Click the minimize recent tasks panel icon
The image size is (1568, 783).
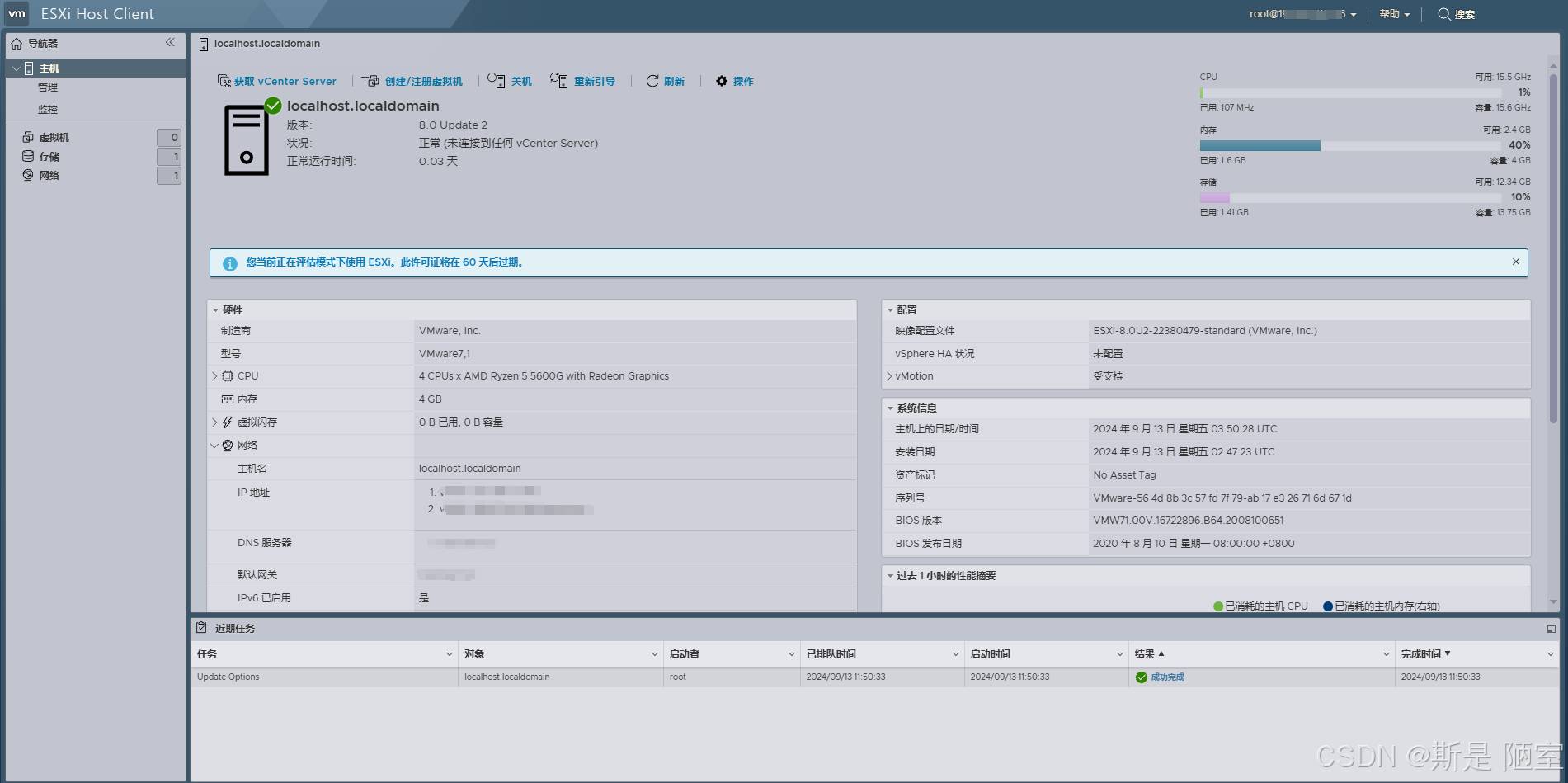coord(1551,629)
